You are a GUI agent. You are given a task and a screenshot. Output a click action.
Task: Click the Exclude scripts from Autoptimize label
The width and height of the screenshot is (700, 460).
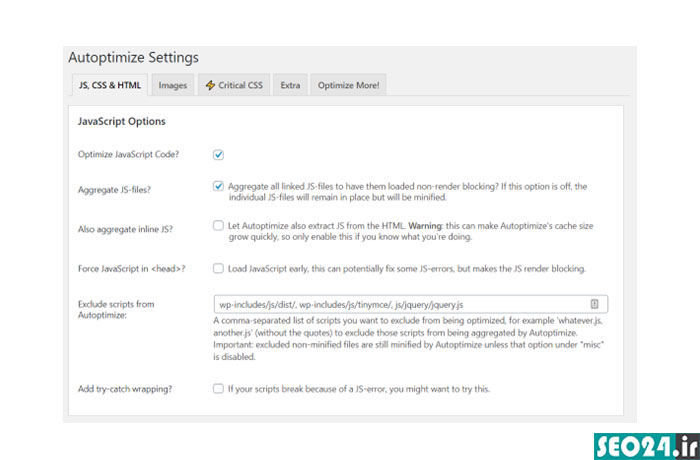(116, 309)
